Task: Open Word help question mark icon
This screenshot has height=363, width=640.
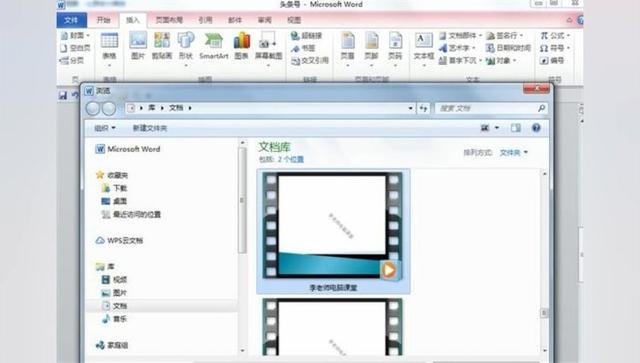Action: coord(580,20)
